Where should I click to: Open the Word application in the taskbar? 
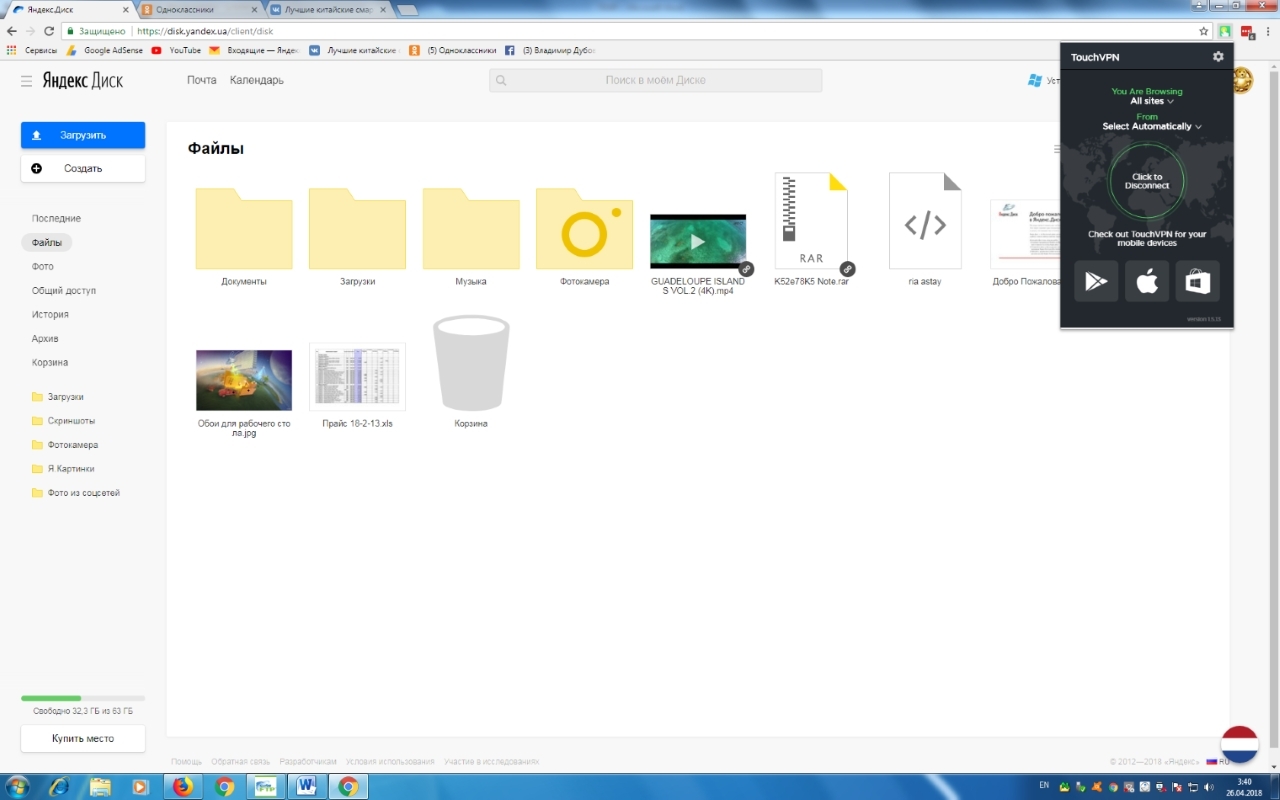306,786
